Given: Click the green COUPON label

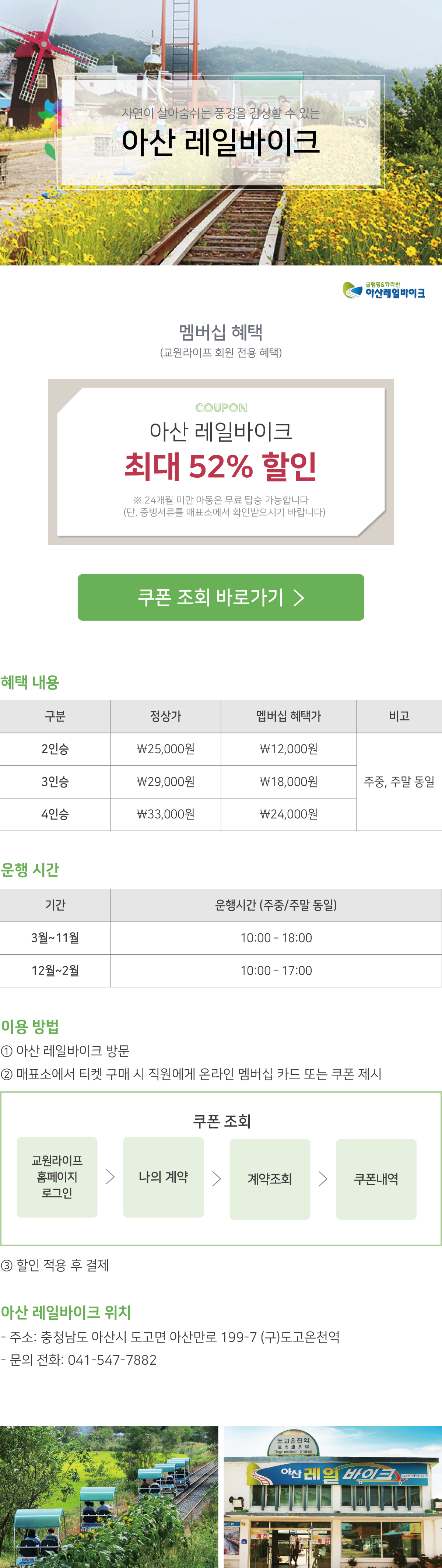Looking at the screenshot, I should (x=221, y=408).
